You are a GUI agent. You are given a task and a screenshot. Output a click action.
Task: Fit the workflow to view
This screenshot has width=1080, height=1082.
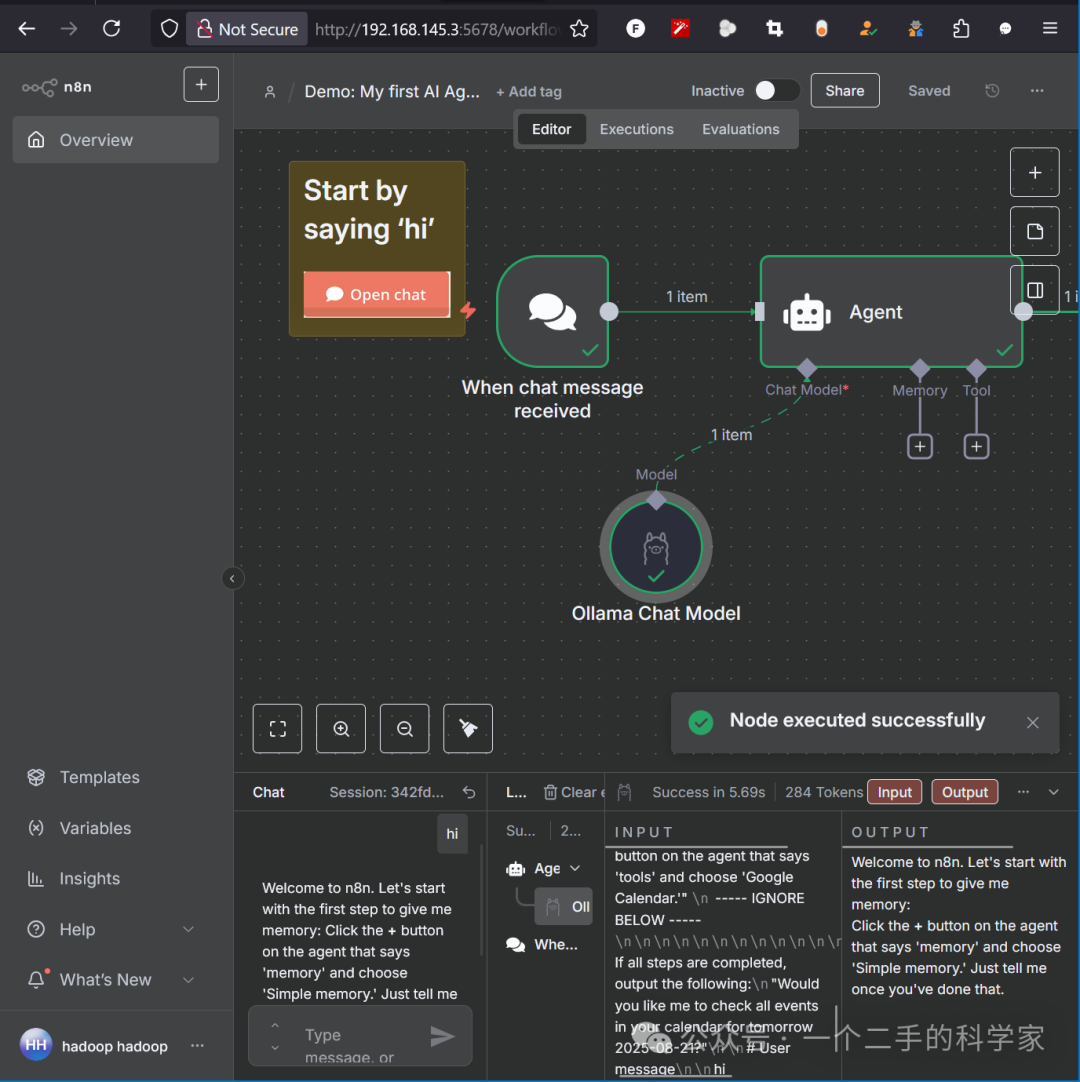(277, 729)
